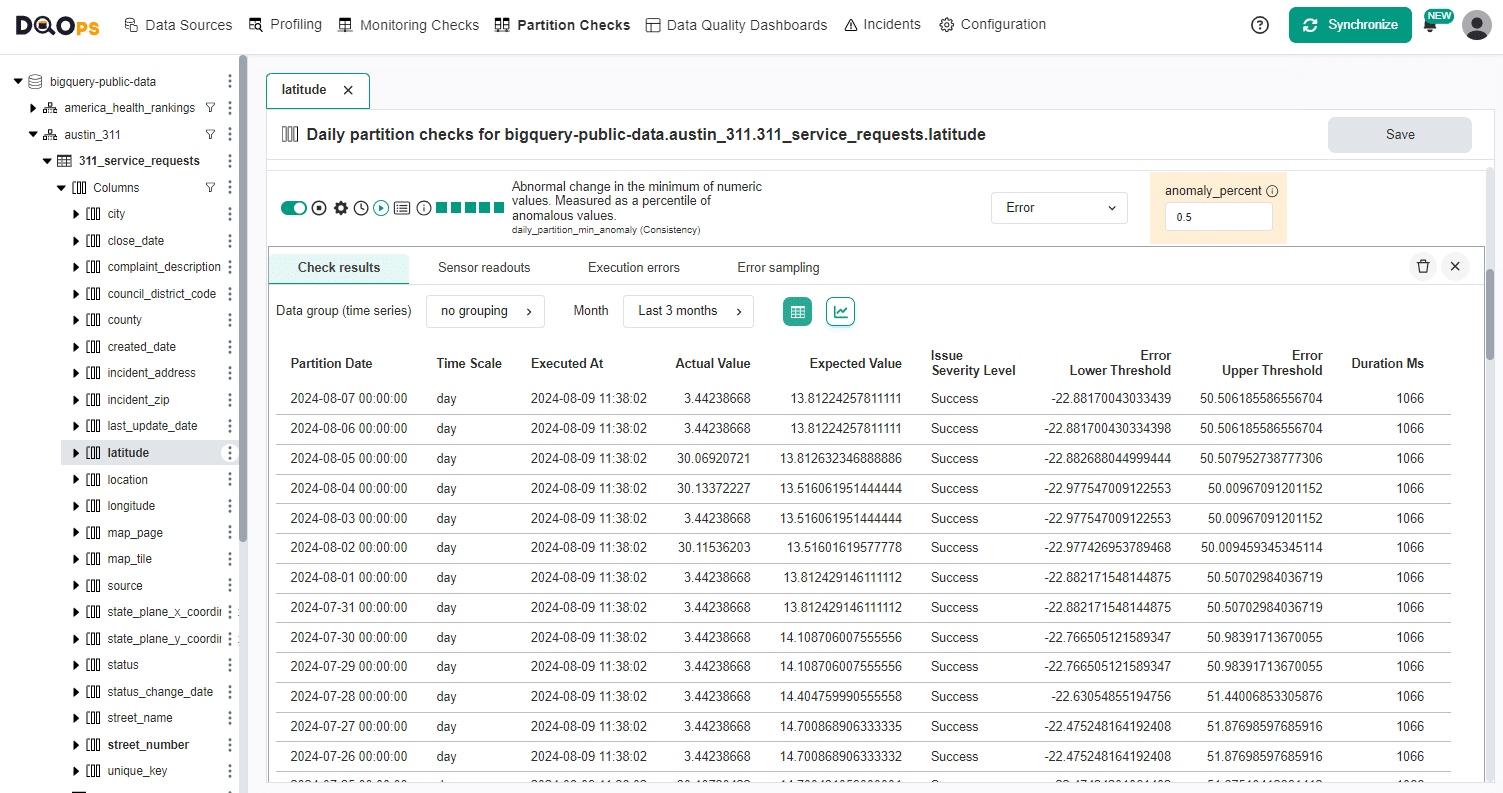Expand the incident_zip column node
The width and height of the screenshot is (1503, 793).
77,400
